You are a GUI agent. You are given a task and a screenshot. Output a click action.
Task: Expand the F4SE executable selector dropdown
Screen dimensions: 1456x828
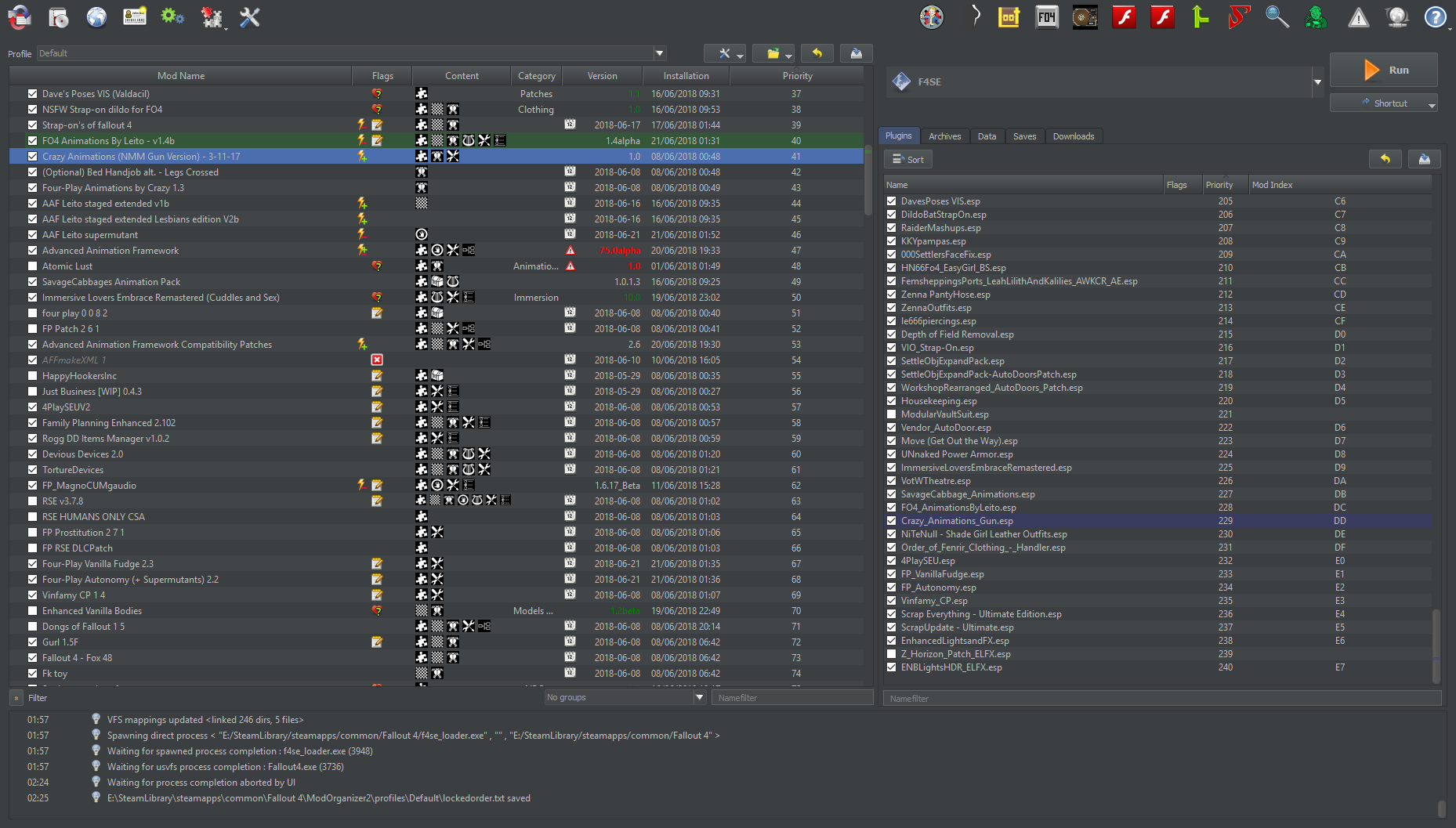click(1317, 81)
